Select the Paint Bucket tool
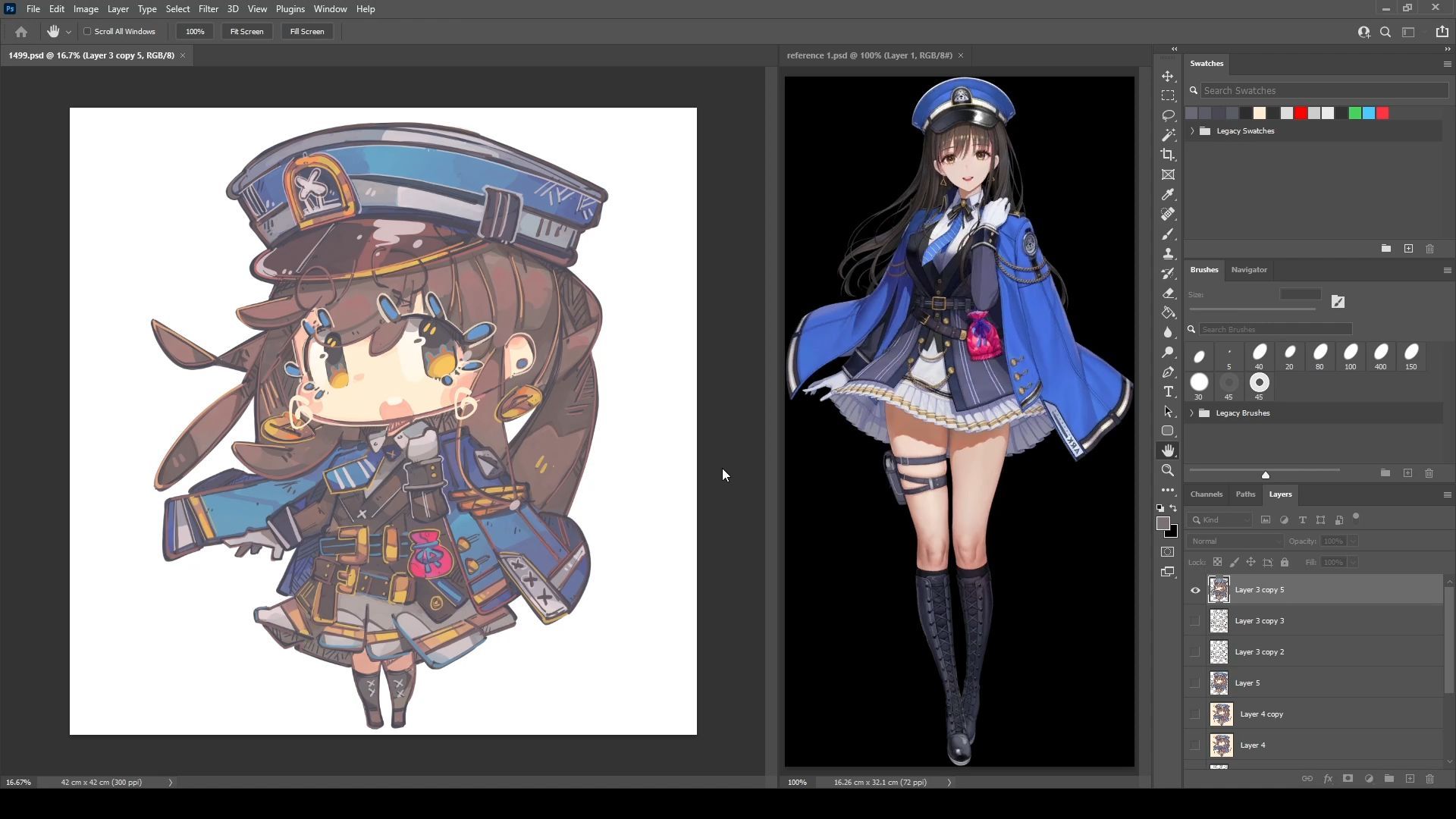Viewport: 1456px width, 819px height. (x=1168, y=313)
